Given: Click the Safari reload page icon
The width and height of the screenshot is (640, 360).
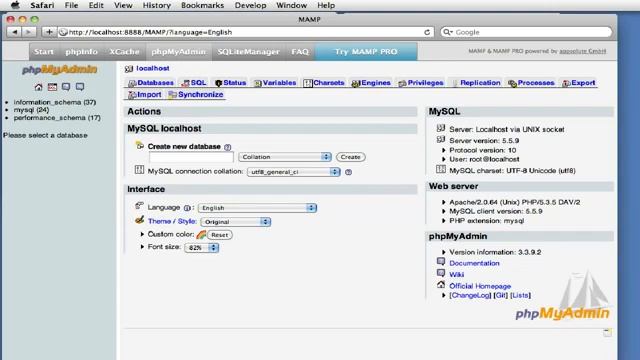Looking at the screenshot, I should [x=427, y=32].
